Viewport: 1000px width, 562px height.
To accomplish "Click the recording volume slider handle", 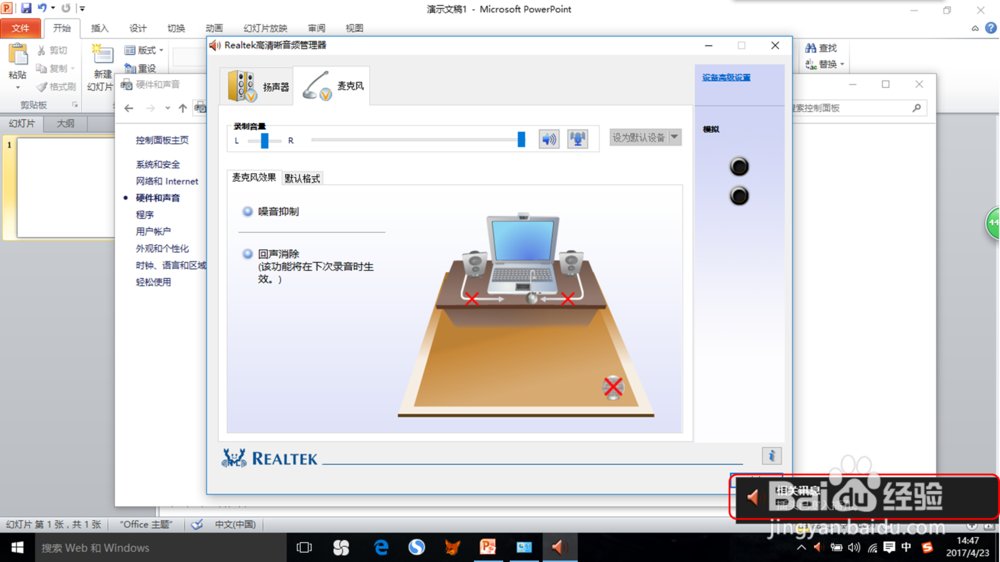I will [x=521, y=139].
